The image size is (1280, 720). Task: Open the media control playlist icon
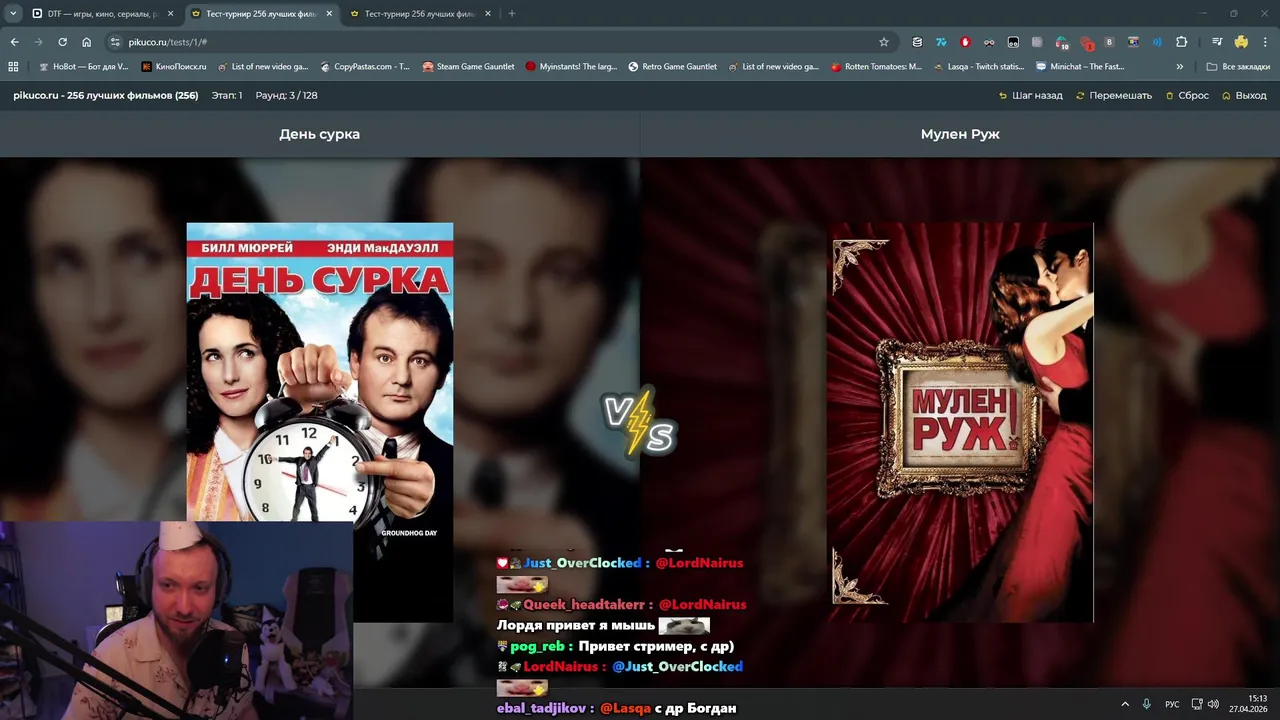pos(1217,42)
